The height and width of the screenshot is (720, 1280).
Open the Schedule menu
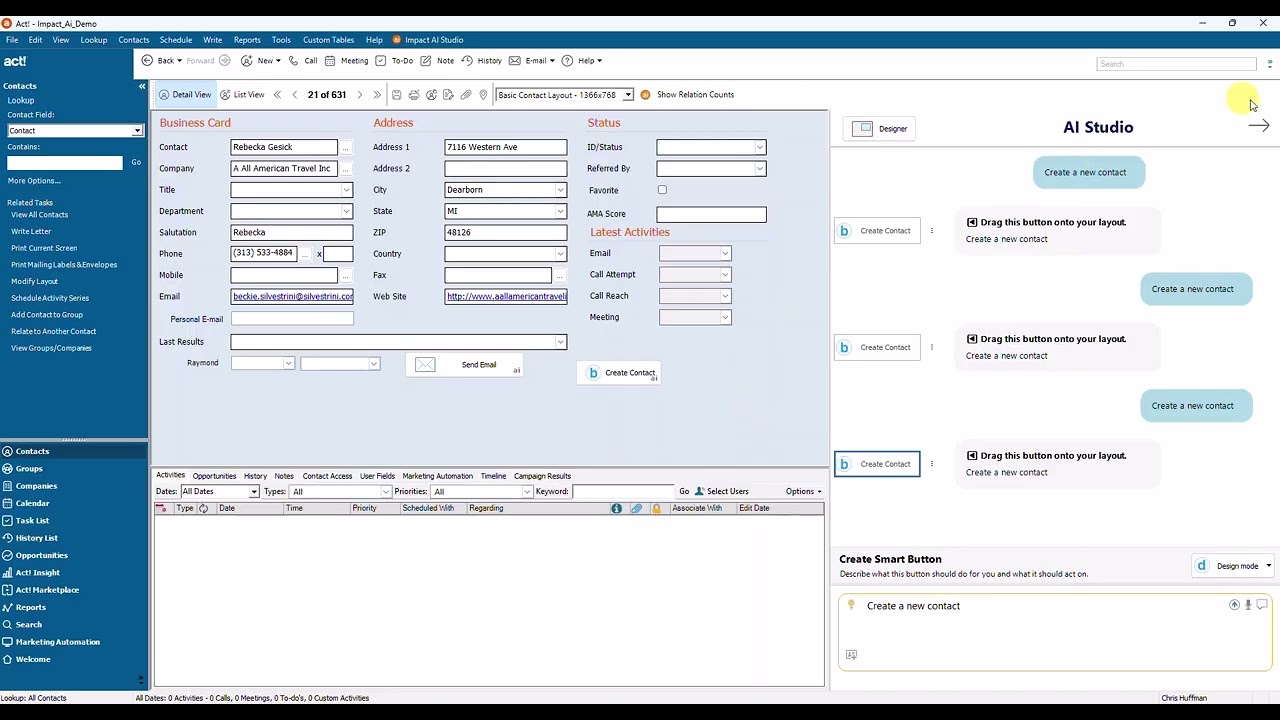pos(176,40)
